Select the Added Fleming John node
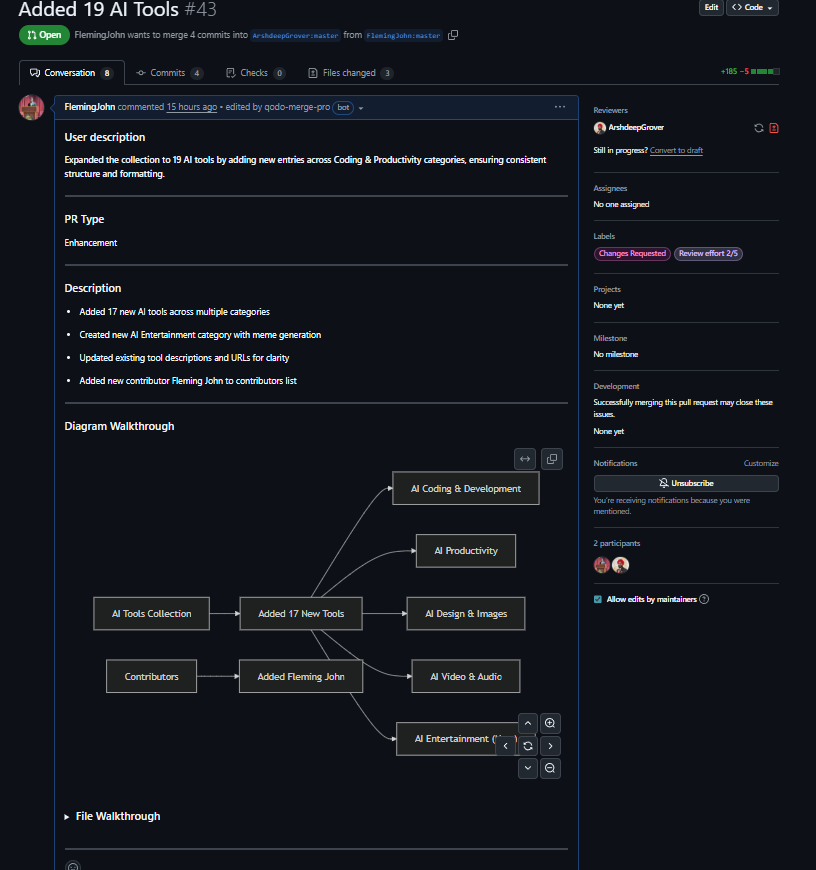Screen dimensions: 816x870 point(301,676)
